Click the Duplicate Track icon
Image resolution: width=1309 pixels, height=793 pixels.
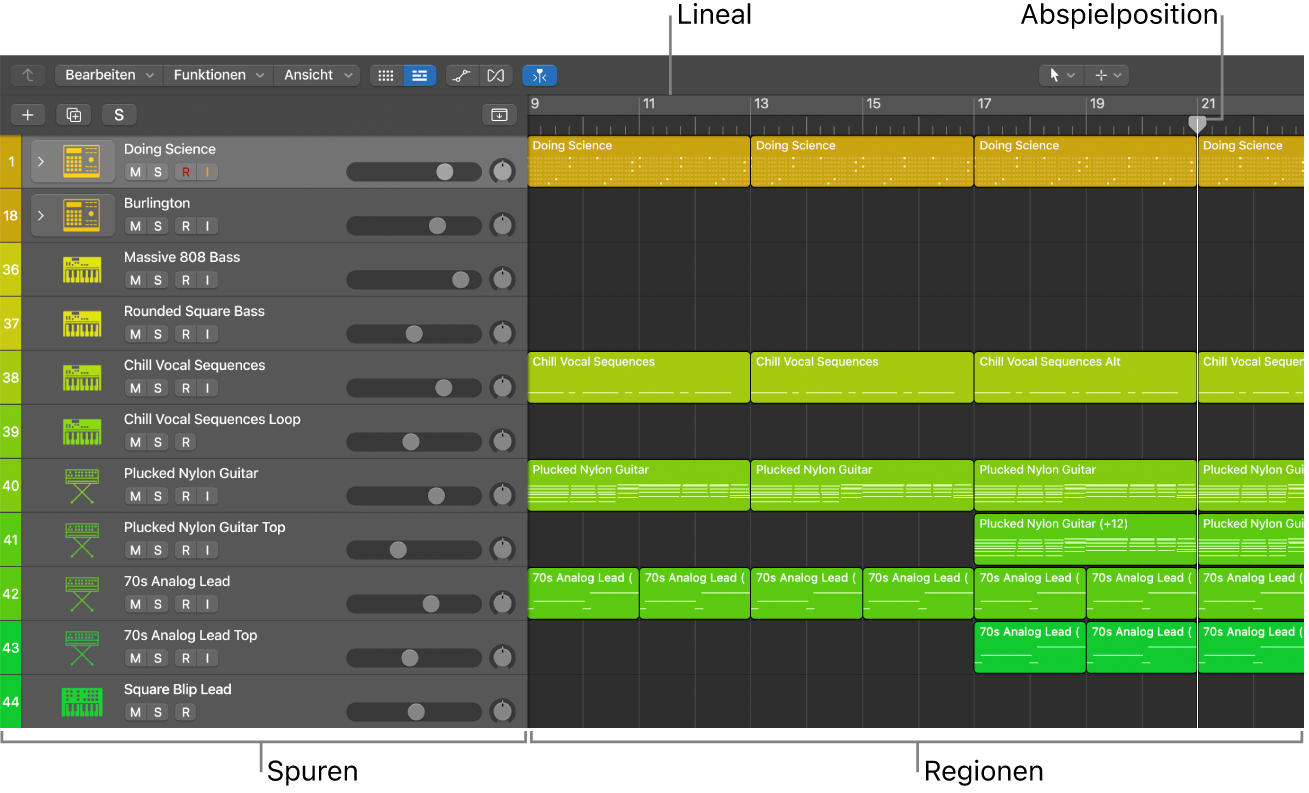tap(73, 115)
